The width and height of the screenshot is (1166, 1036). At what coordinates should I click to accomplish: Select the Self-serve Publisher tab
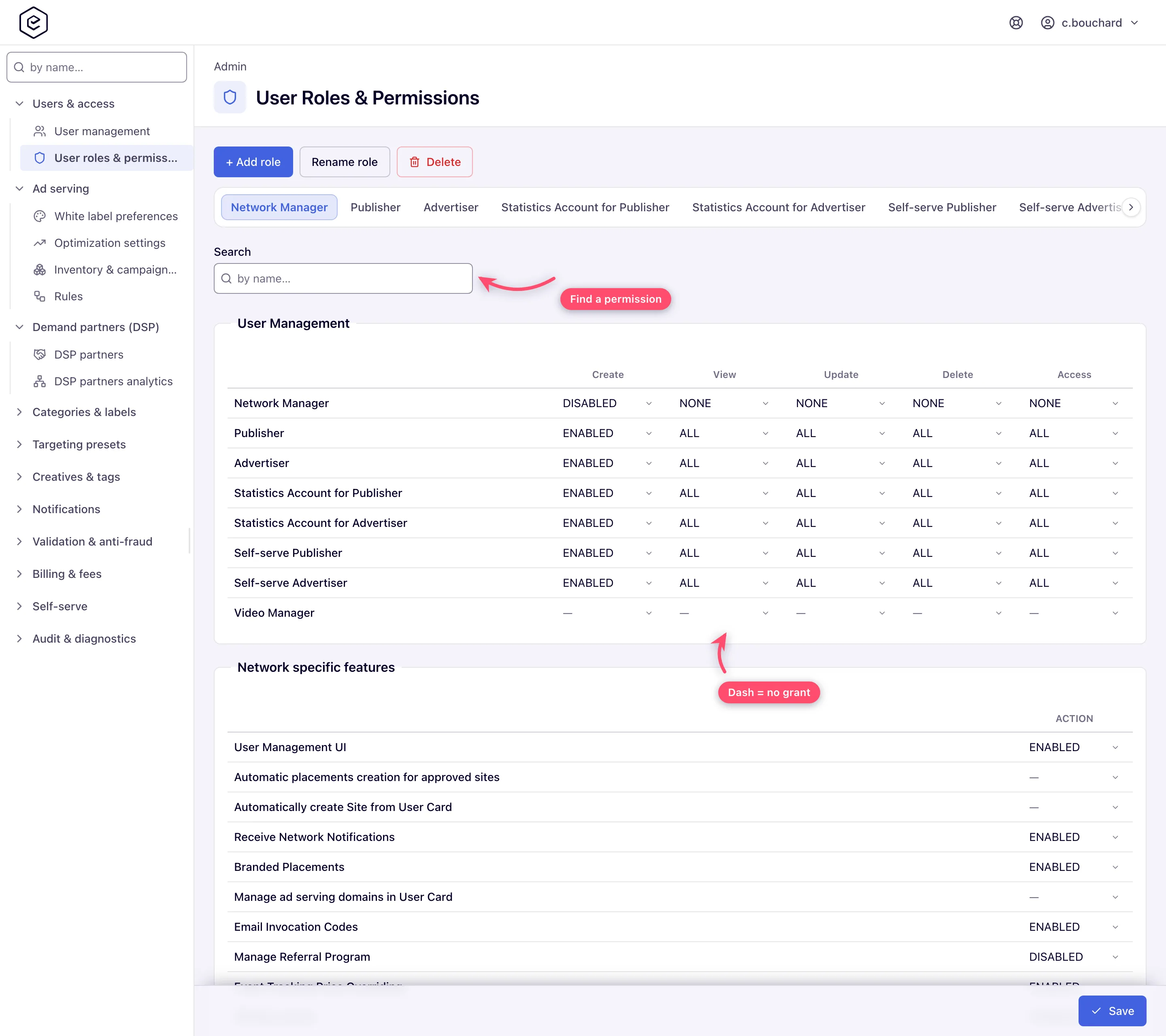pos(942,208)
